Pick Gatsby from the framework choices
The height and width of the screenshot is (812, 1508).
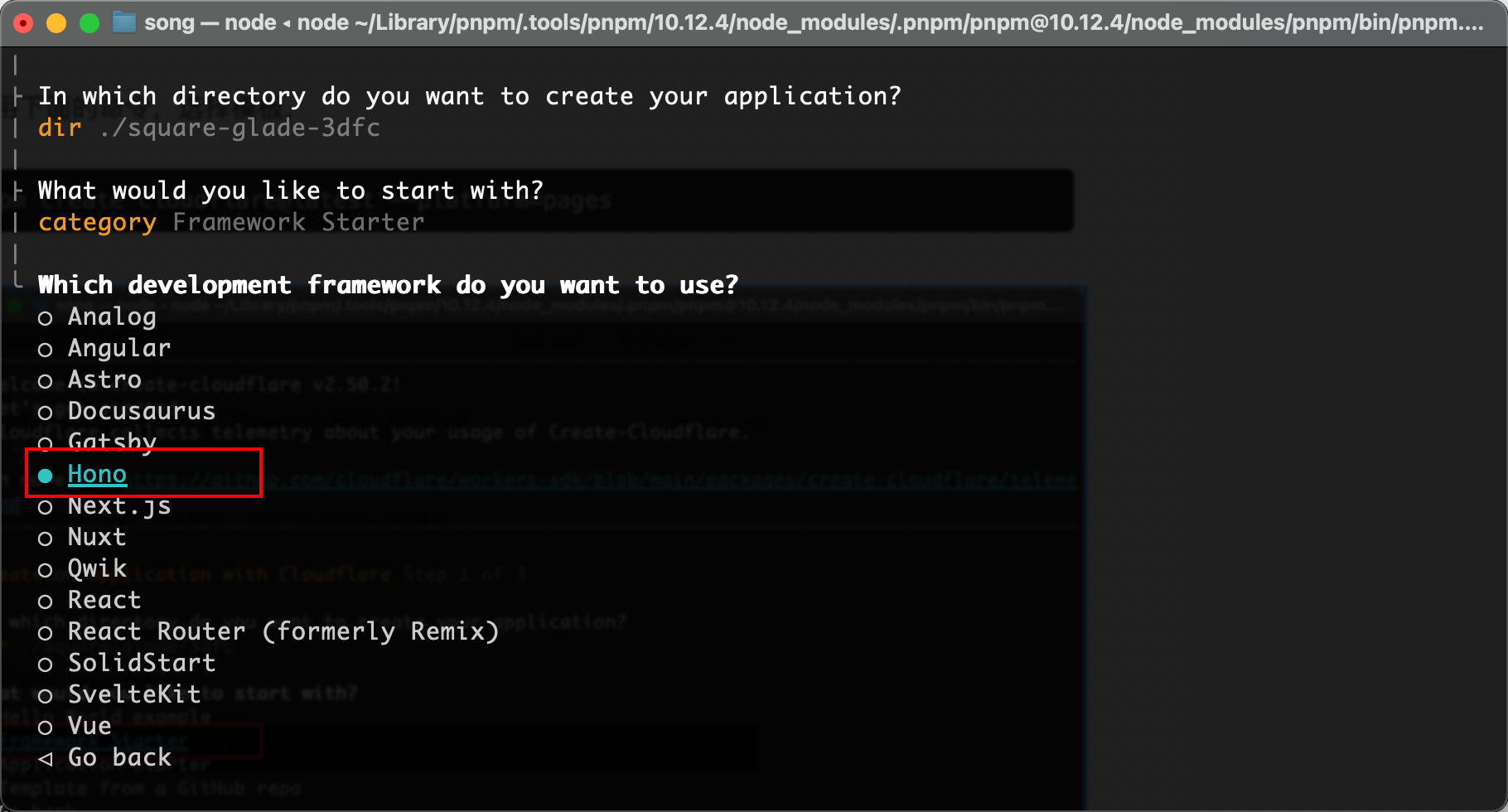(x=112, y=442)
